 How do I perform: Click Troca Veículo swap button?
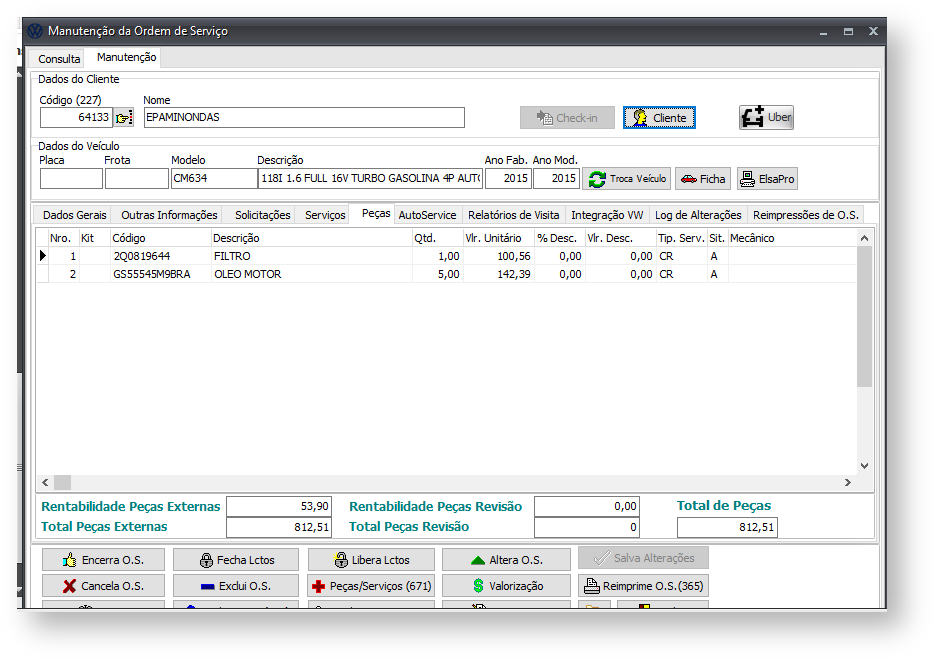[x=627, y=179]
